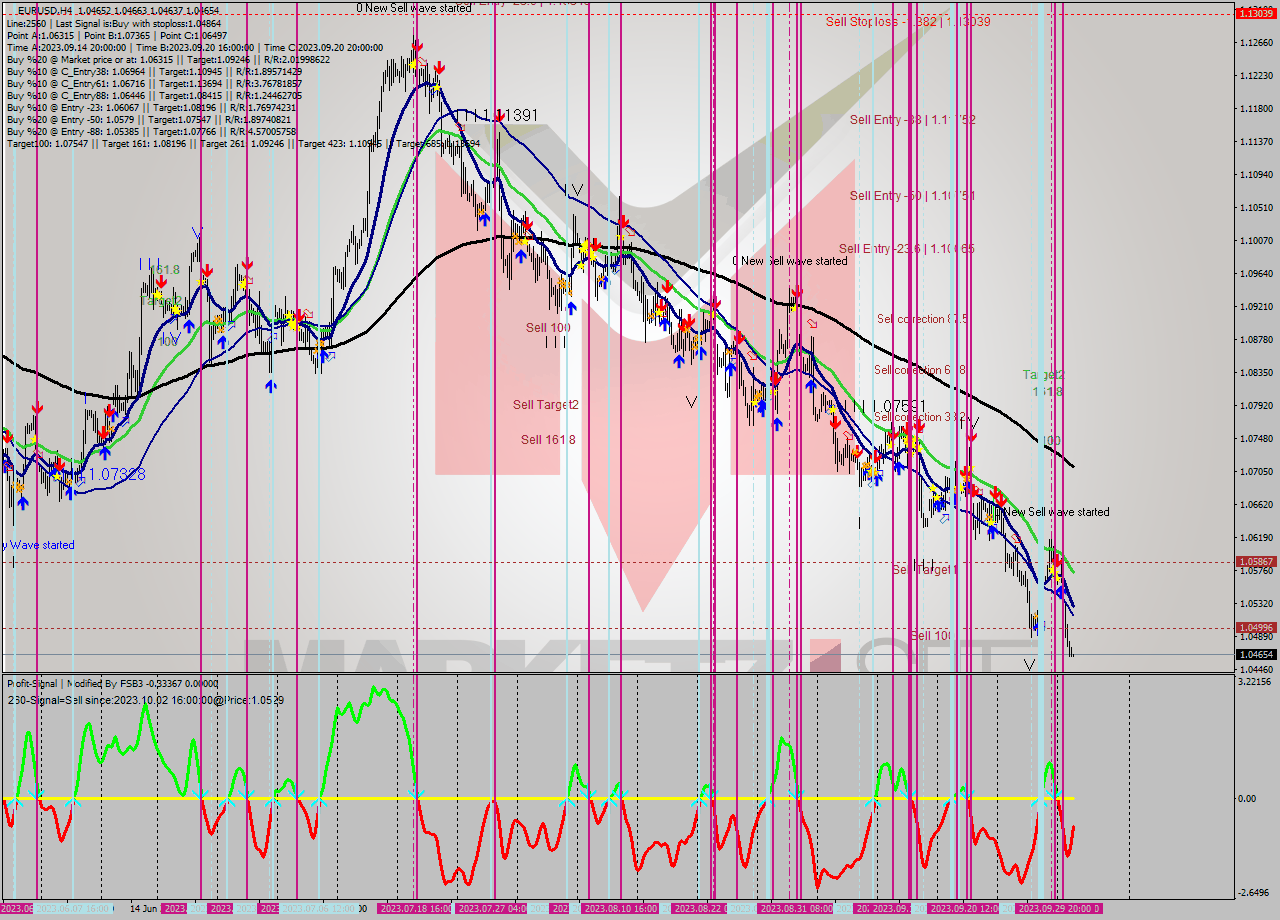Click the '250-Signal=Sell since 2023.10.02' status text
Image resolution: width=1280 pixels, height=920 pixels.
click(x=145, y=700)
